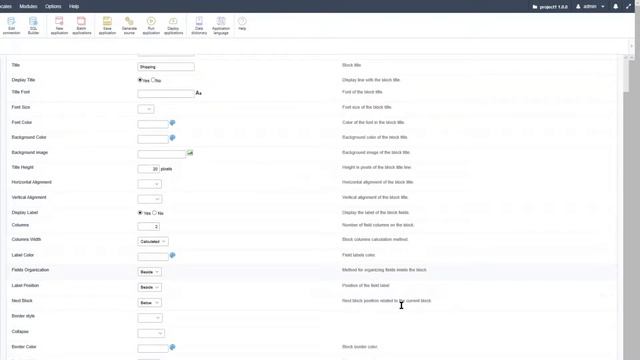Image resolution: width=640 pixels, height=360 pixels.
Task: Open the admin user menu
Action: 590,7
